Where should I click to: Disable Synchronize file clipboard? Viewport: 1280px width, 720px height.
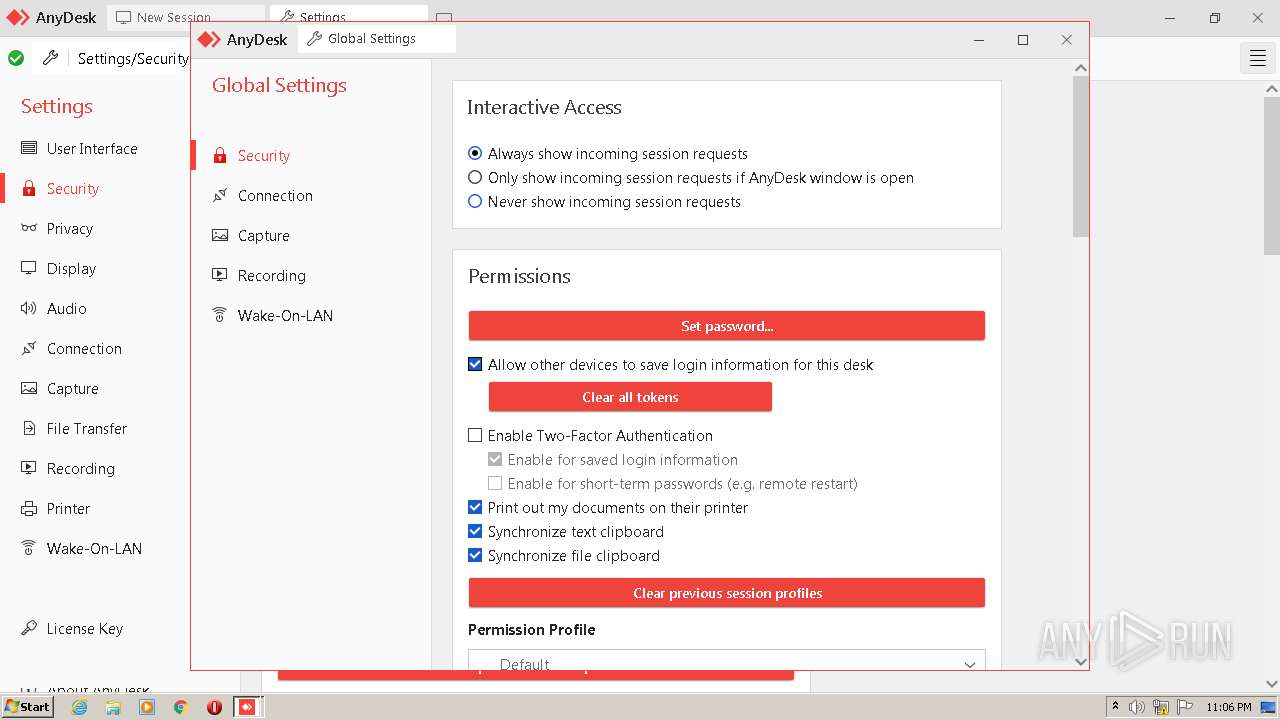pos(475,555)
